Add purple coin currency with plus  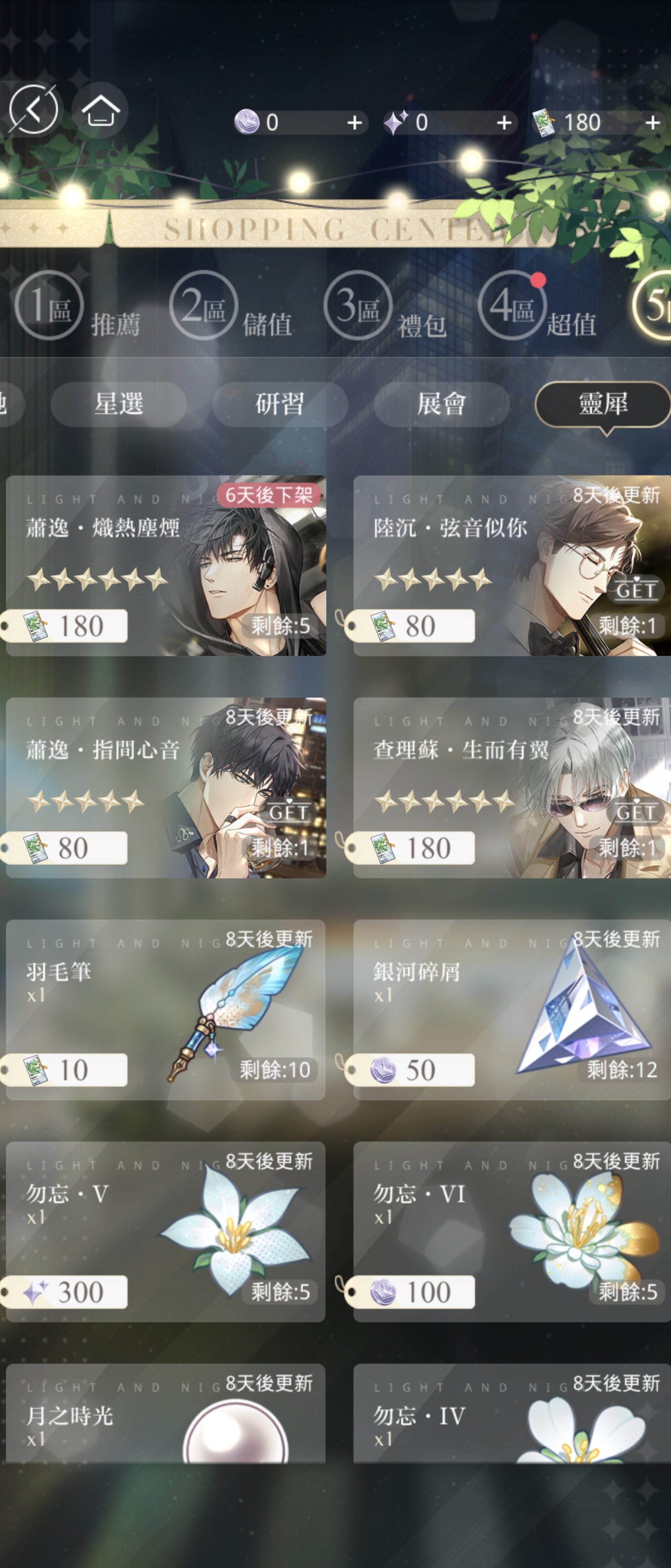(354, 123)
